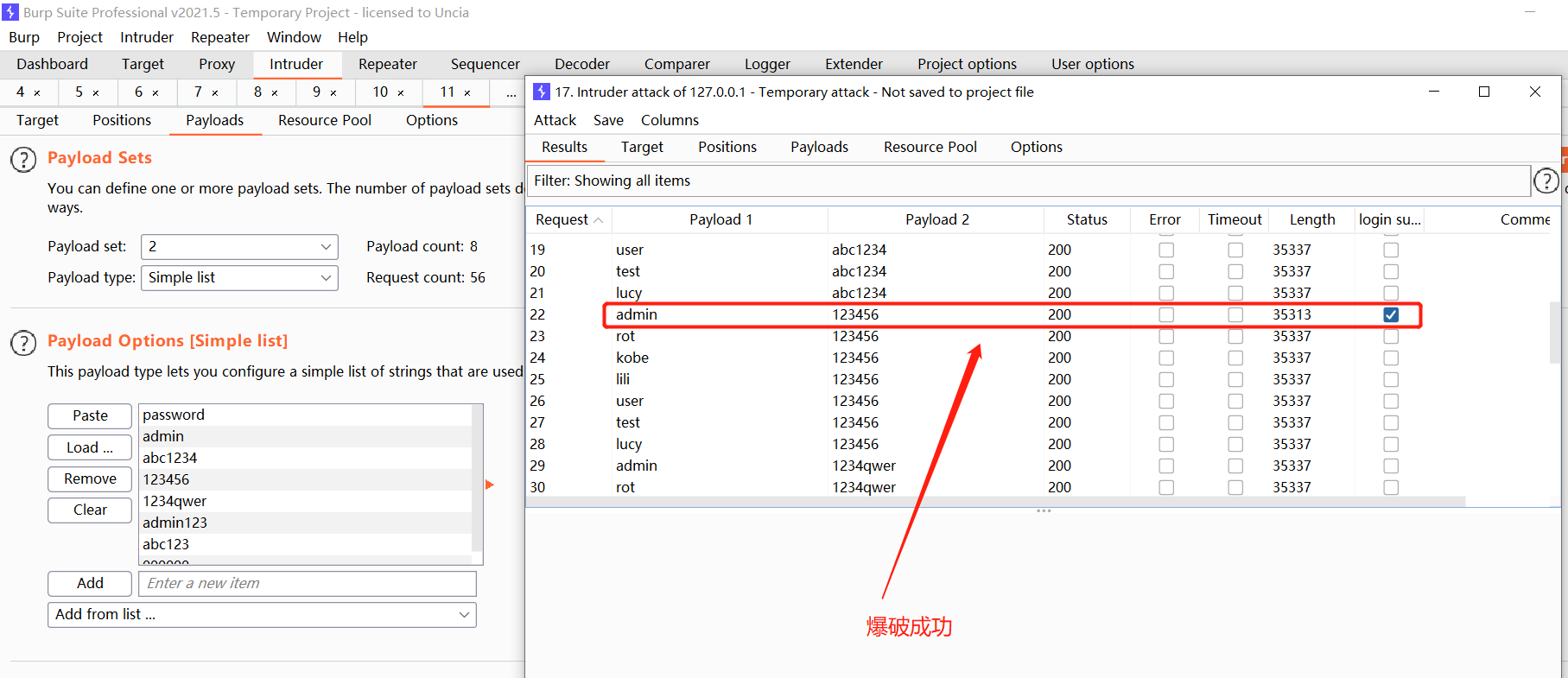This screenshot has width=1568, height=678.
Task: Open the User options tab
Action: (1093, 64)
